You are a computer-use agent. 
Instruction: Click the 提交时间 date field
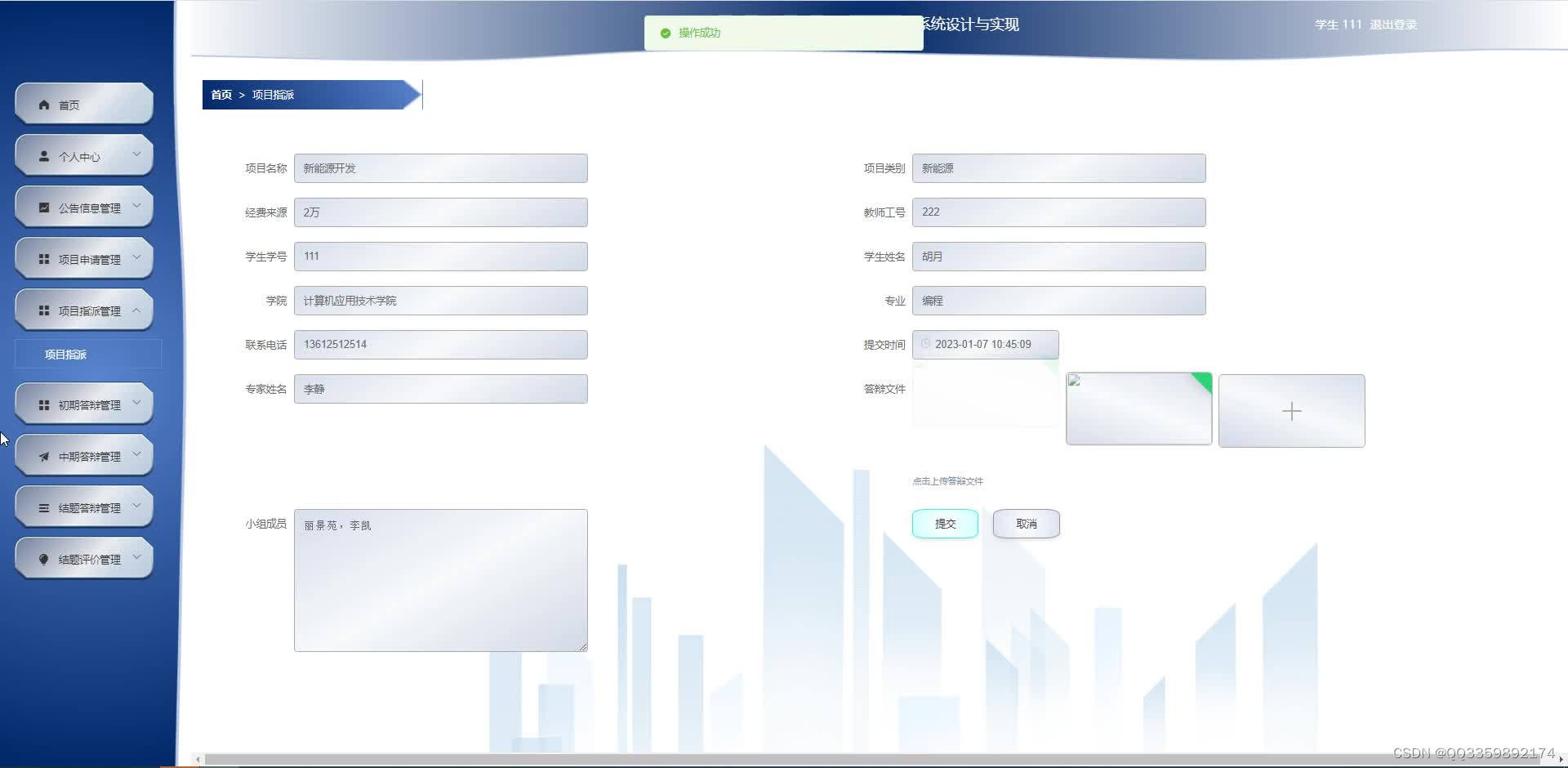985,345
